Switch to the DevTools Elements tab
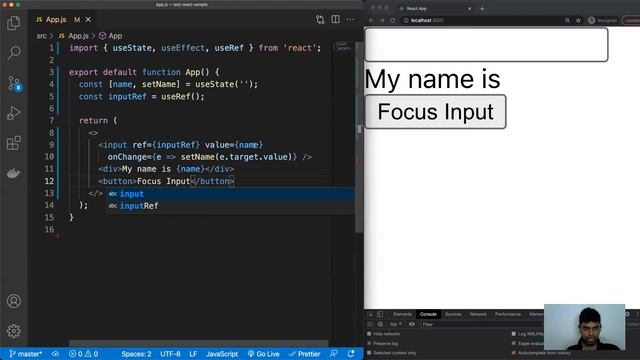Viewport: 640px width, 360px height. point(402,314)
